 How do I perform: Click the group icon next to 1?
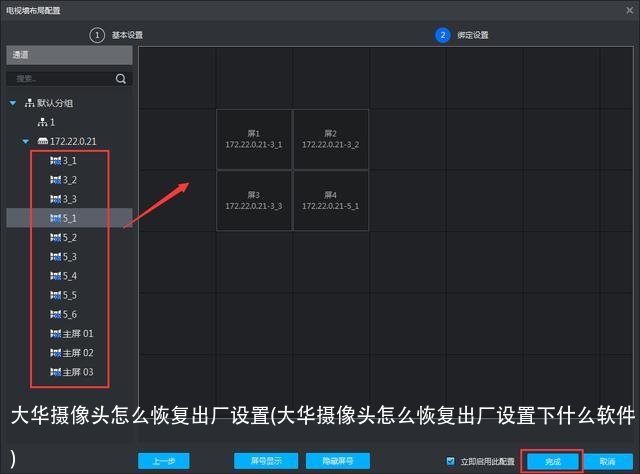(42, 122)
